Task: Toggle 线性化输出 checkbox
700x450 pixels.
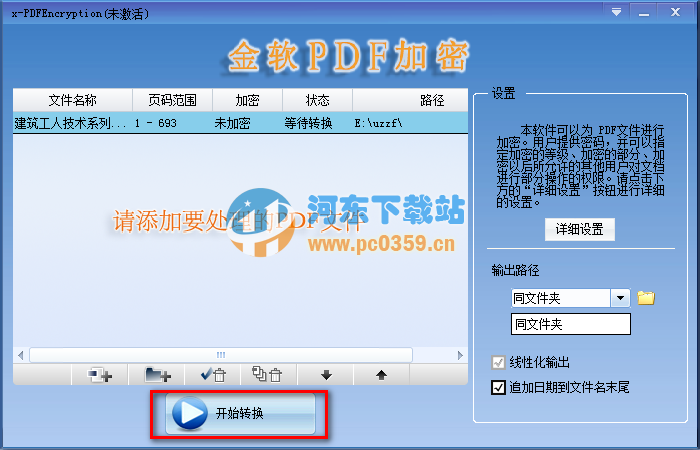Action: (x=498, y=362)
